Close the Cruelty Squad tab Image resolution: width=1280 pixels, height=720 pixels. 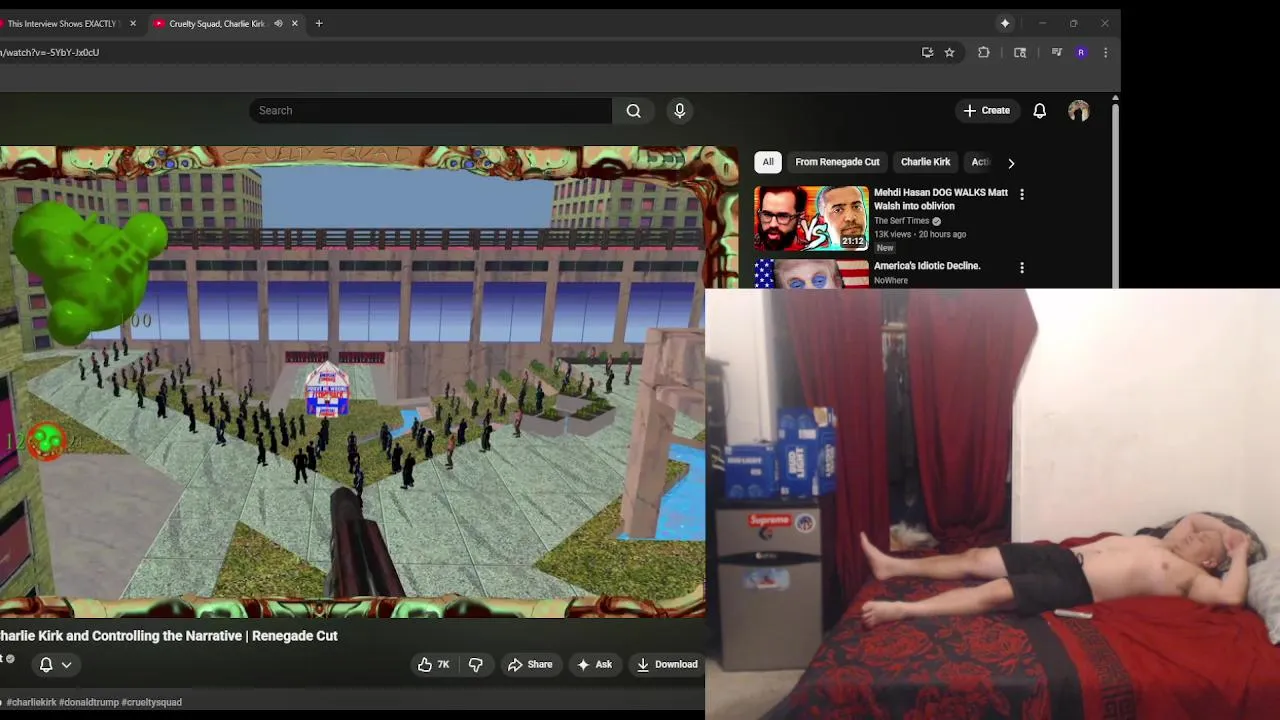pos(294,23)
